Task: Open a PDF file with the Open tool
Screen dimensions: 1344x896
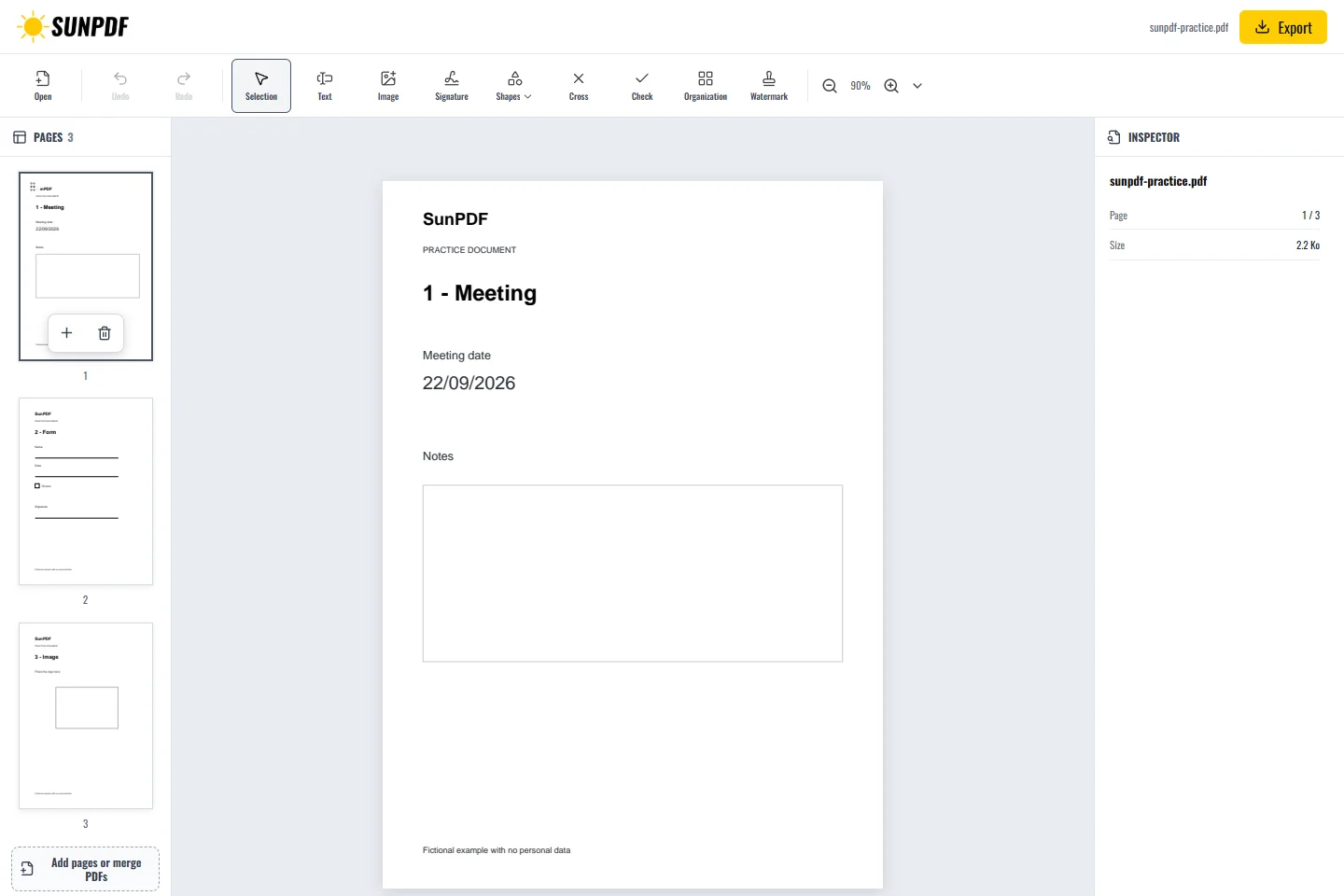Action: tap(43, 86)
